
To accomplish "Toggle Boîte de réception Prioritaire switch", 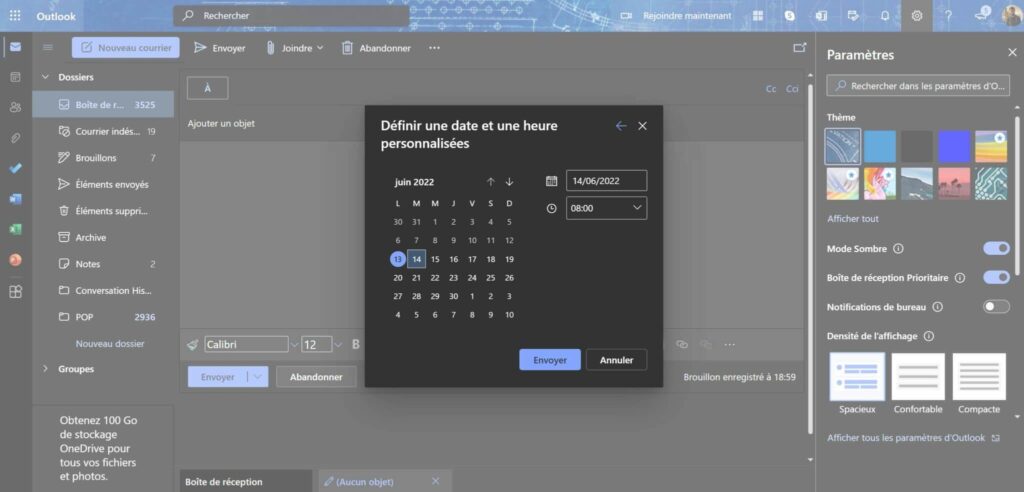I will point(997,278).
